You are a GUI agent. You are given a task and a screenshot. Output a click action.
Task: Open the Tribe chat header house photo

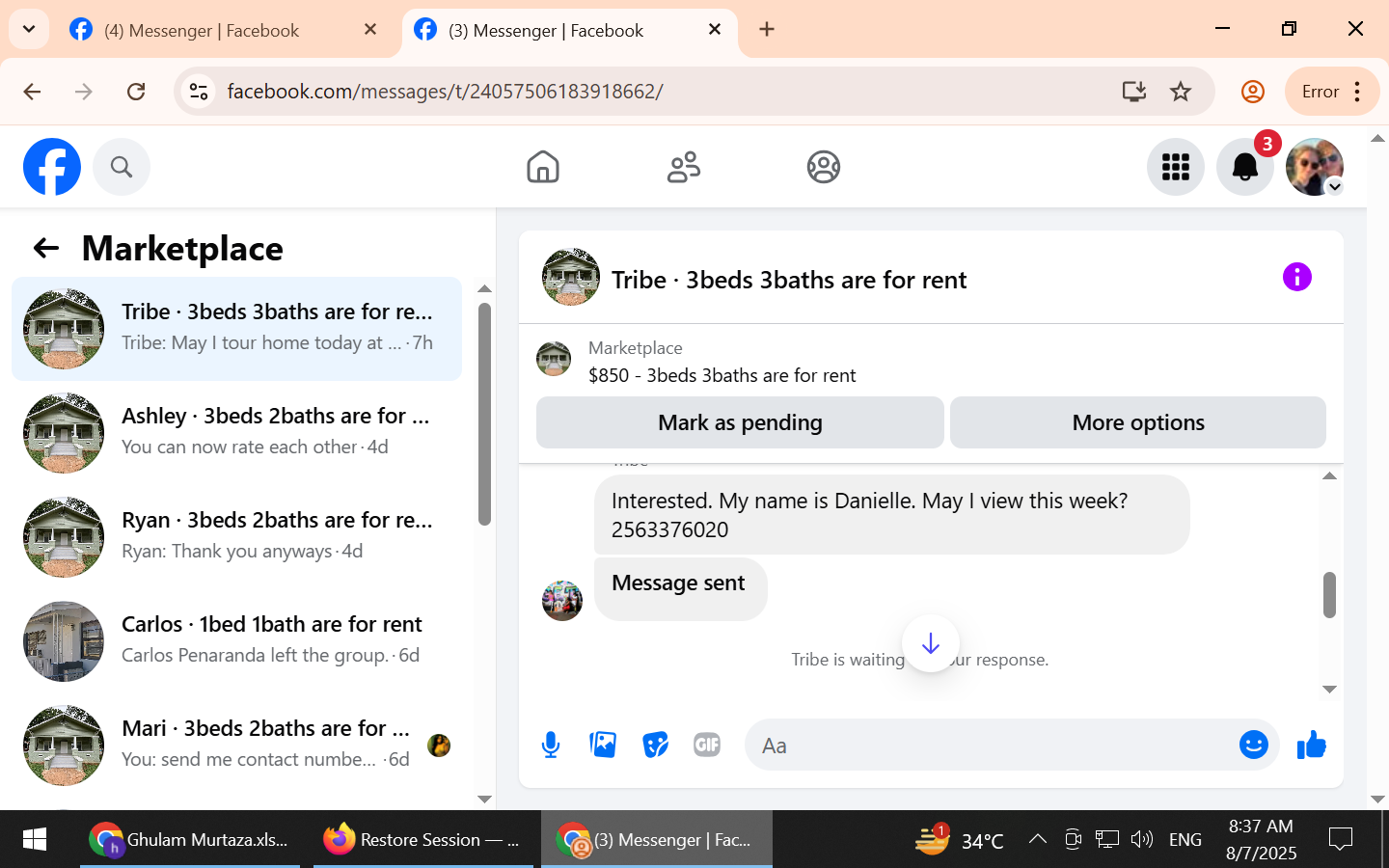click(x=571, y=277)
